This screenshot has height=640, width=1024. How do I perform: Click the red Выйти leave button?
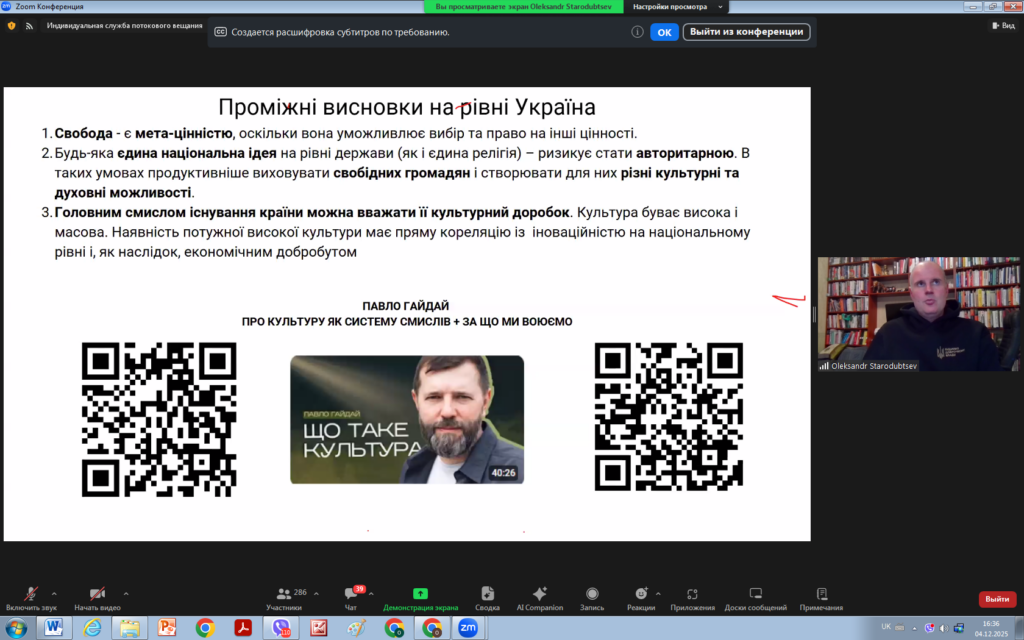pos(996,599)
